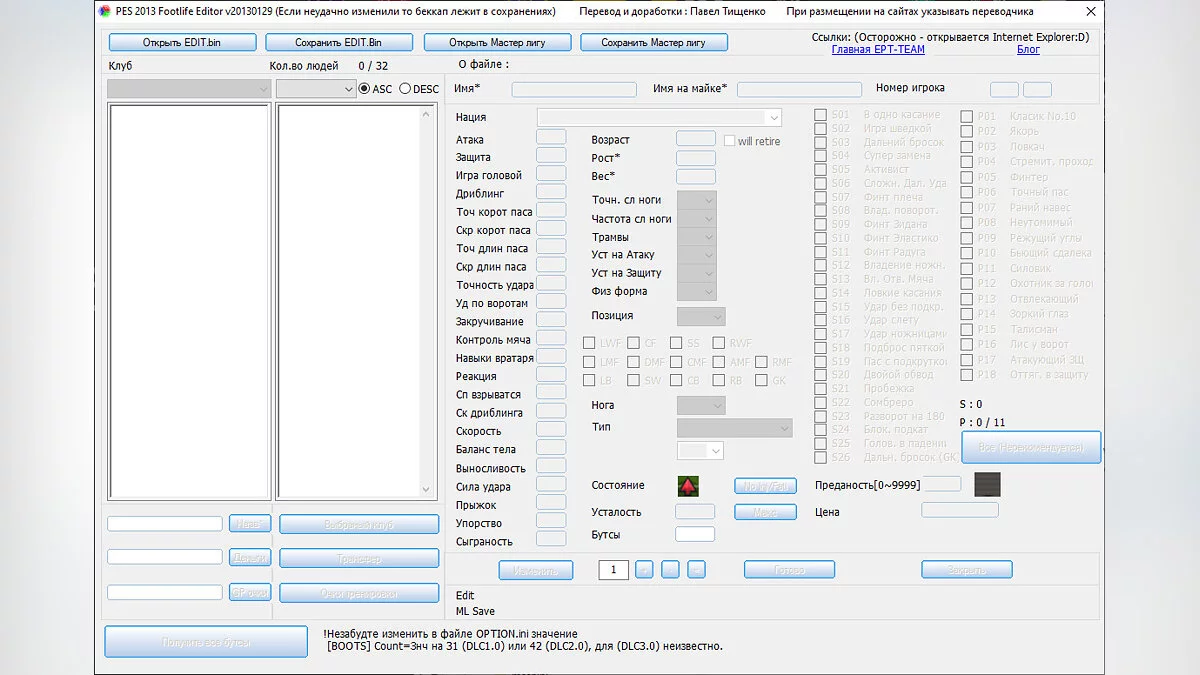Check the P01 Класик No.10 card

pos(966,116)
